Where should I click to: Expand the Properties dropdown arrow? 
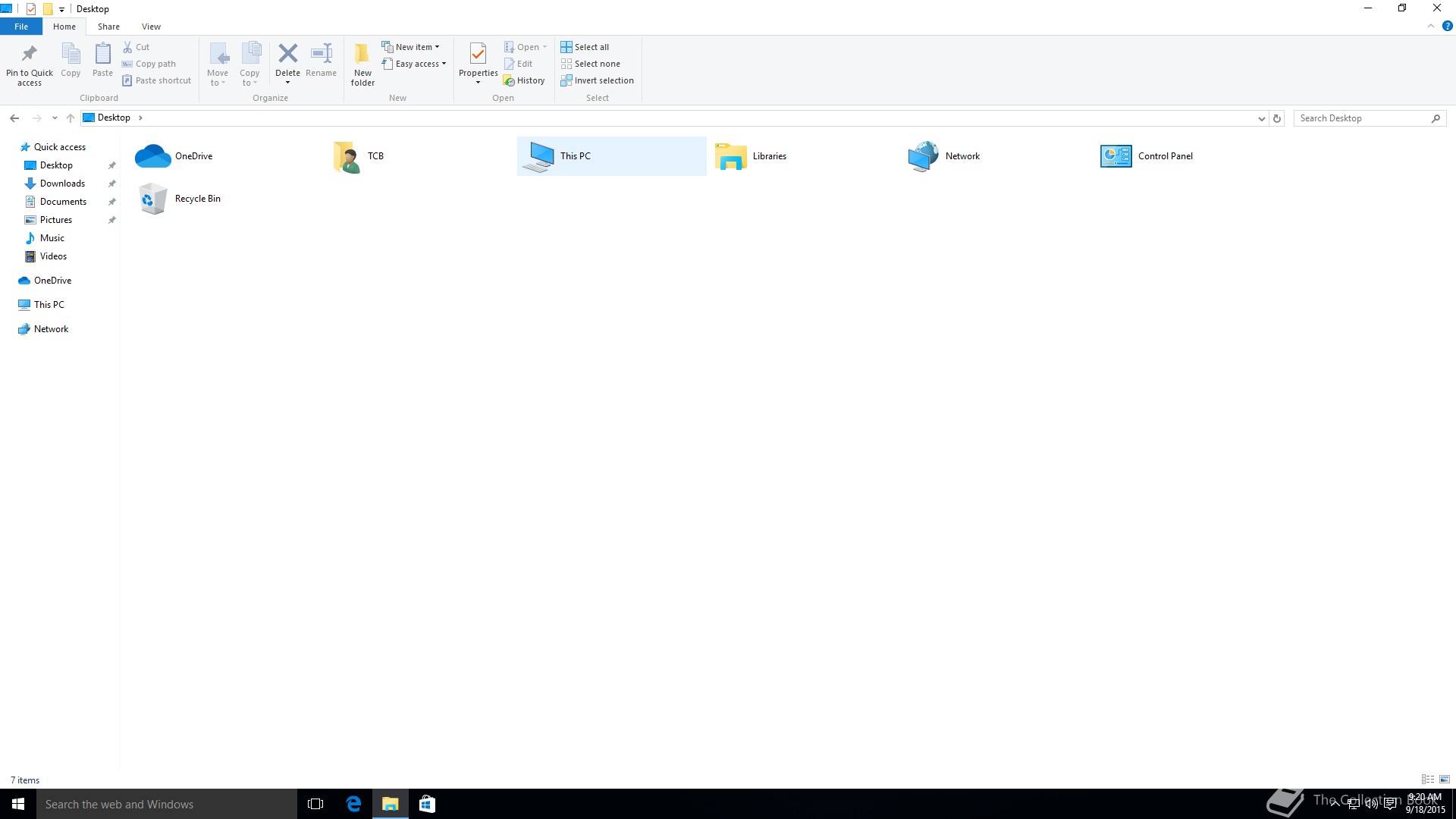[x=478, y=83]
